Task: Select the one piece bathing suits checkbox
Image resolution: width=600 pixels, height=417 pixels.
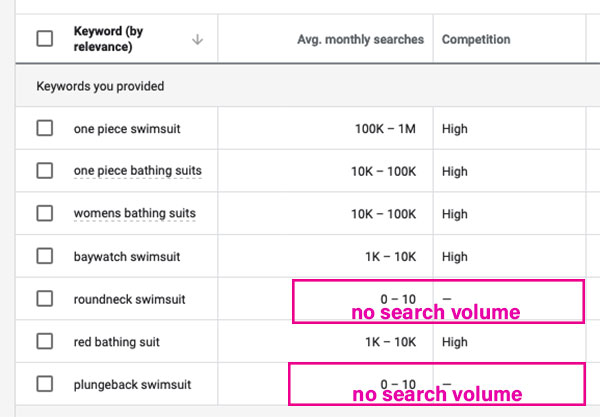Action: pyautogui.click(x=45, y=171)
